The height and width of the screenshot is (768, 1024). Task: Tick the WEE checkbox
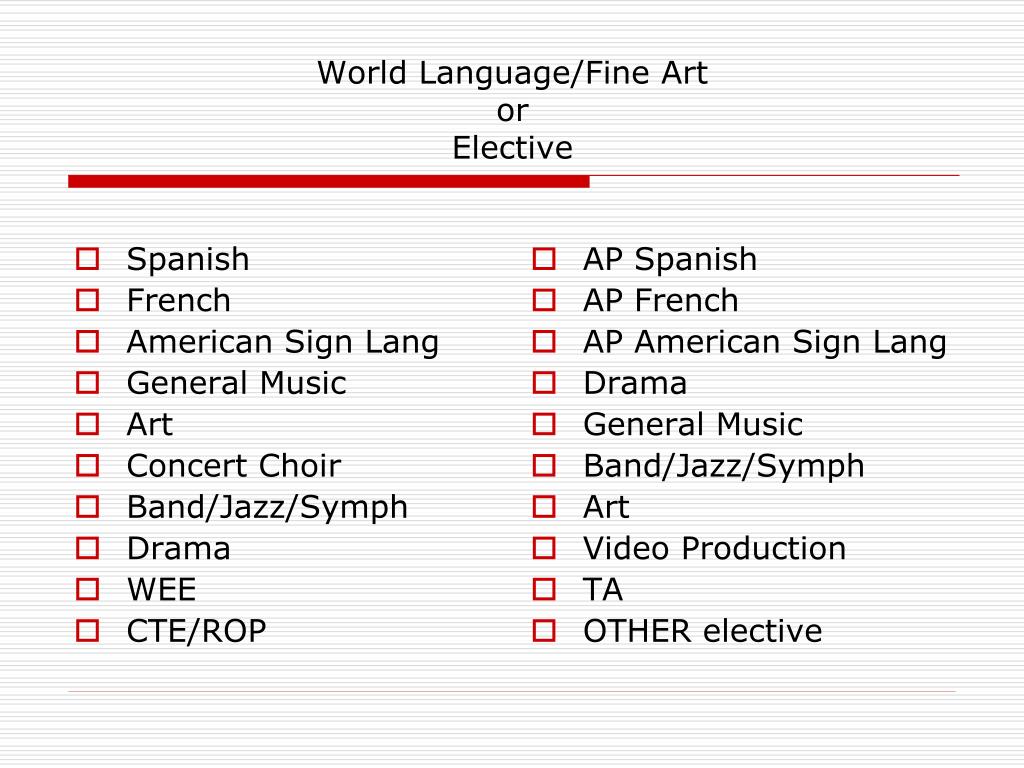88,590
